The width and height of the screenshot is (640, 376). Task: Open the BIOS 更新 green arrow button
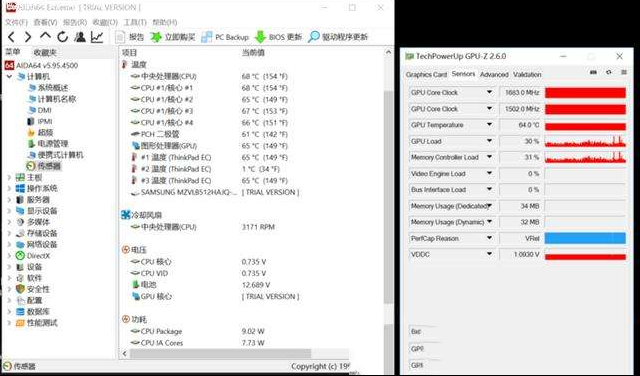pyautogui.click(x=260, y=37)
